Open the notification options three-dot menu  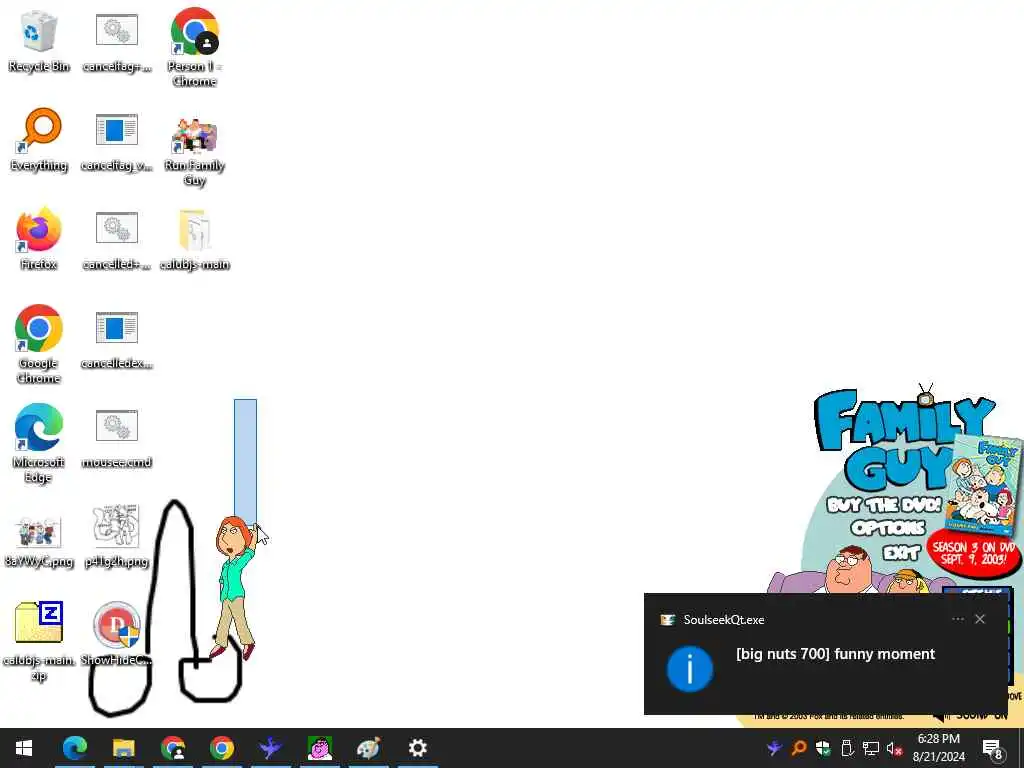point(957,619)
